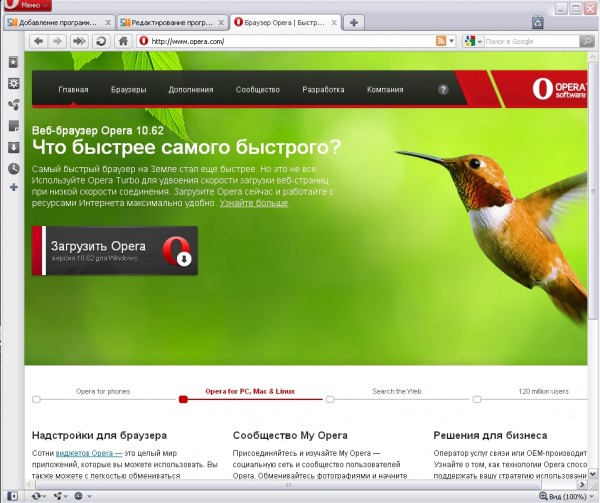Click the search magnifier button
Screen dimensions: 600x503
(x=587, y=41)
